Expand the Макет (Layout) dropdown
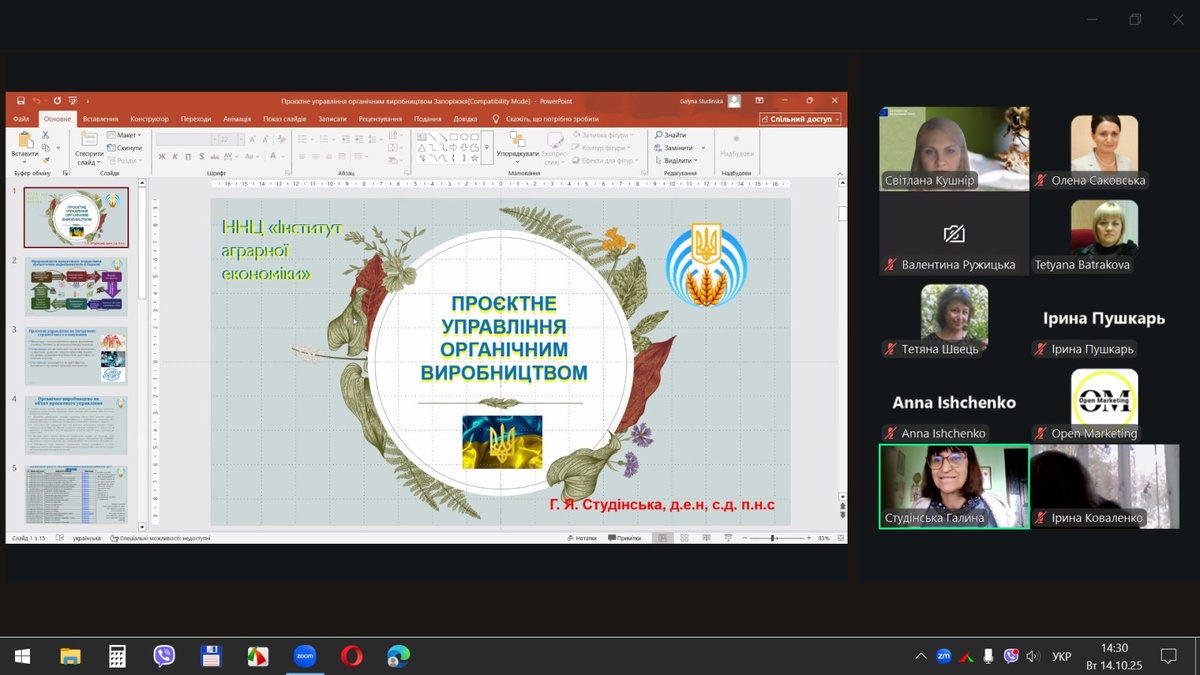This screenshot has height=675, width=1200. (128, 135)
